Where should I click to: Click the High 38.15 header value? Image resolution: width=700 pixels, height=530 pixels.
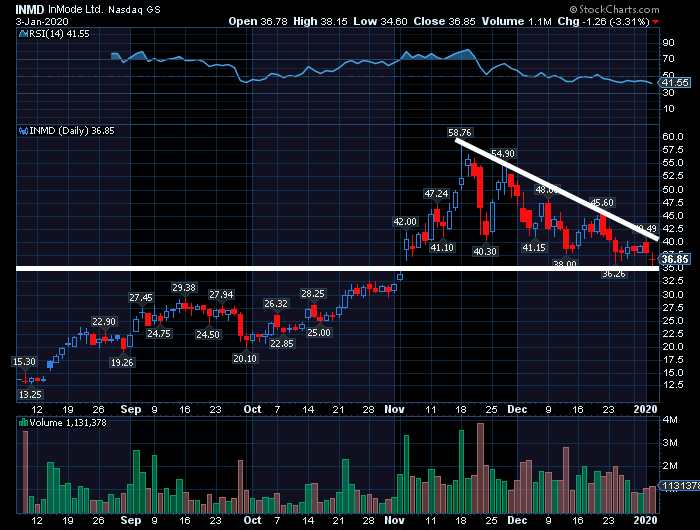click(320, 21)
